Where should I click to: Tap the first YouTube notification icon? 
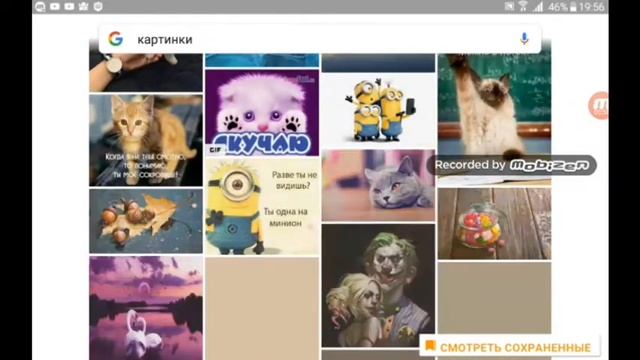point(55,7)
